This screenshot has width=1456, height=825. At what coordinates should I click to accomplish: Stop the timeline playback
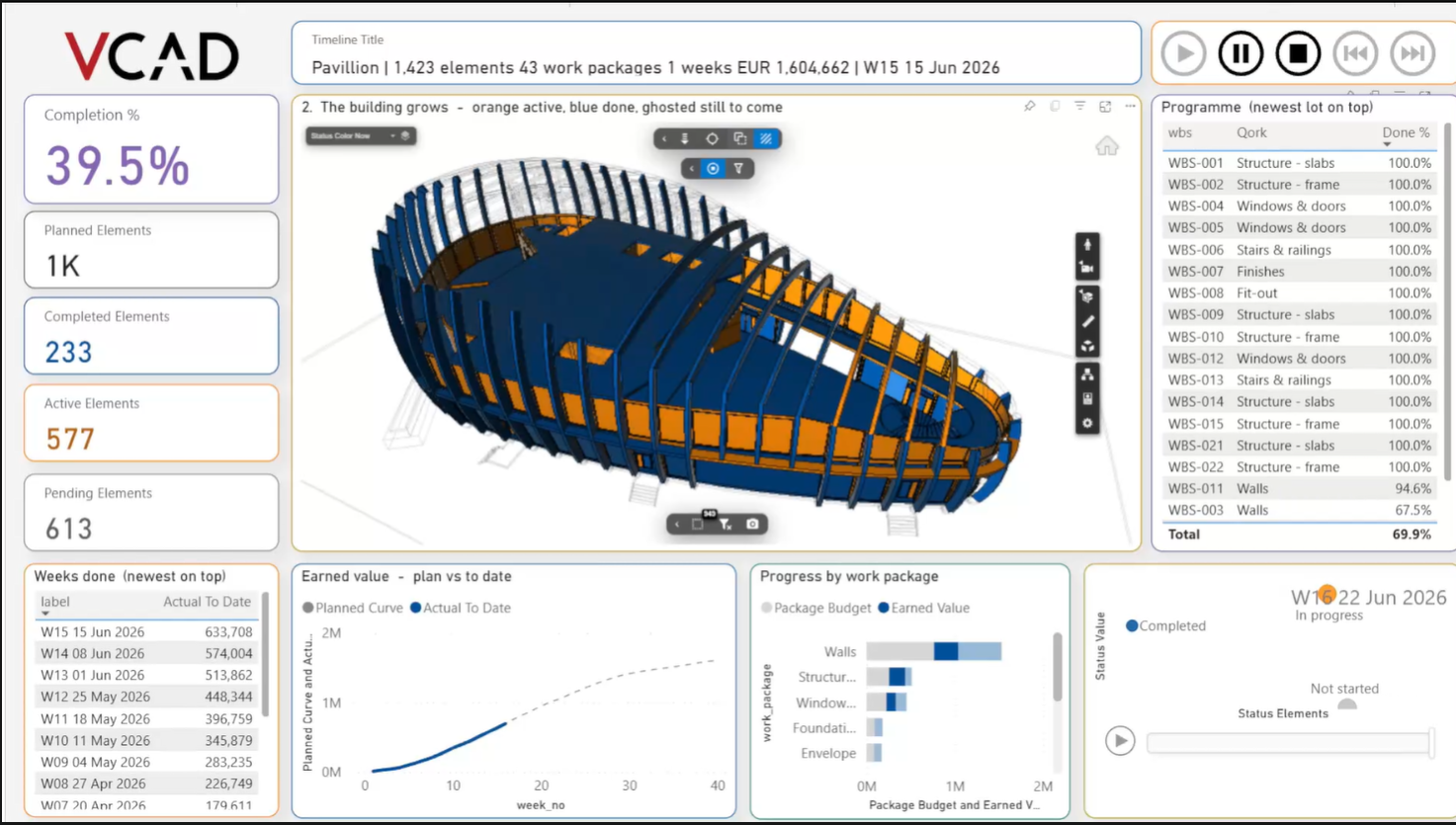coord(1298,53)
